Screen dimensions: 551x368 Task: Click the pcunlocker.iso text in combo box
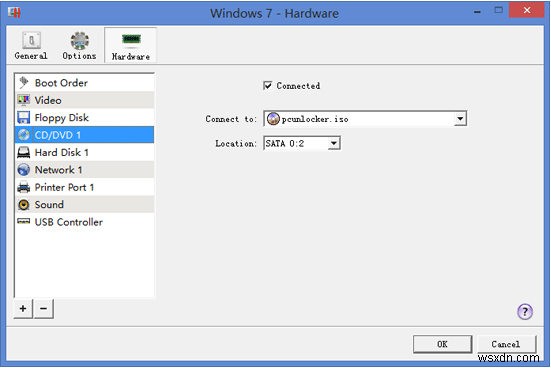tap(315, 119)
